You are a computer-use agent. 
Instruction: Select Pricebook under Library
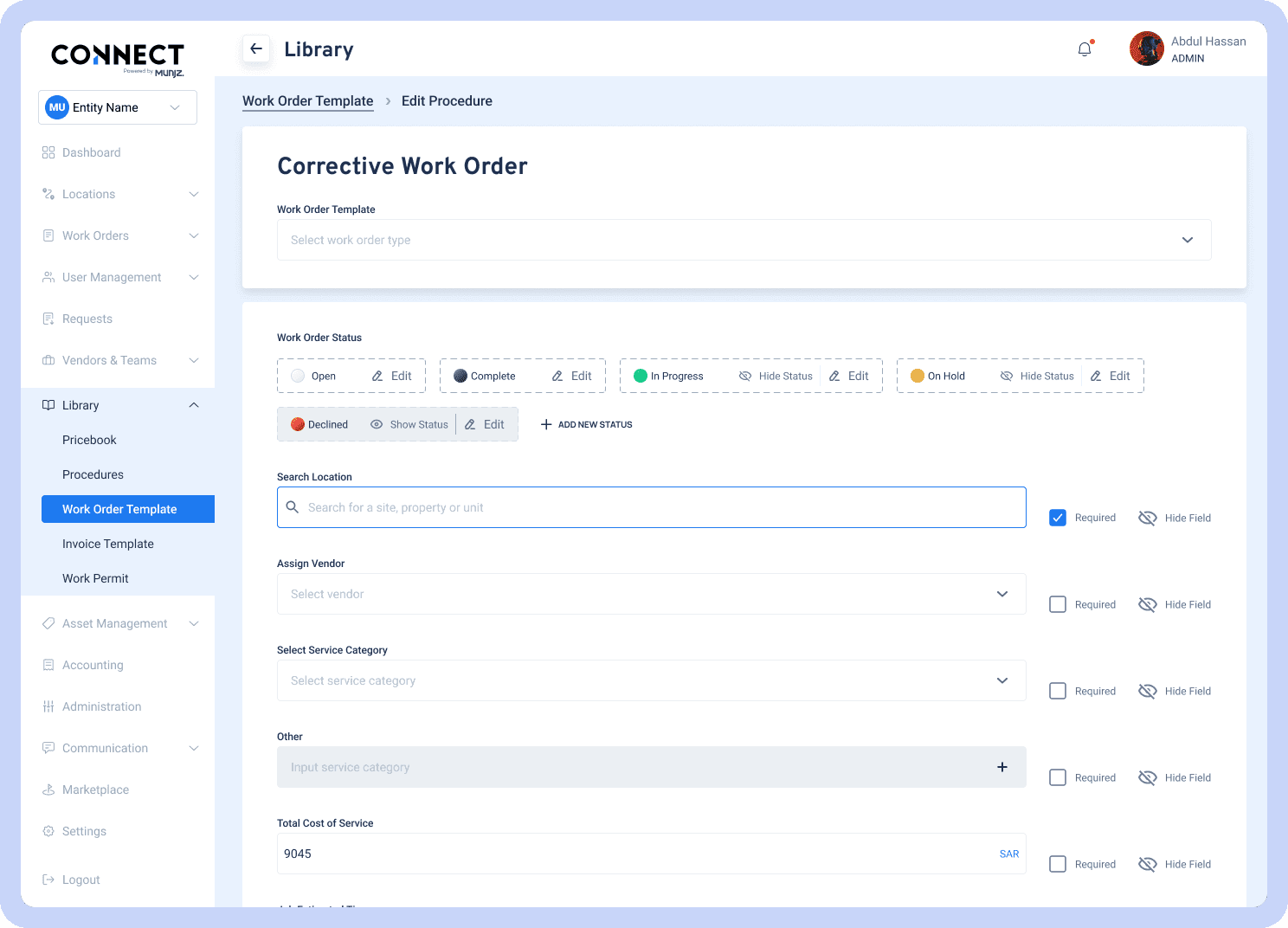pos(89,440)
